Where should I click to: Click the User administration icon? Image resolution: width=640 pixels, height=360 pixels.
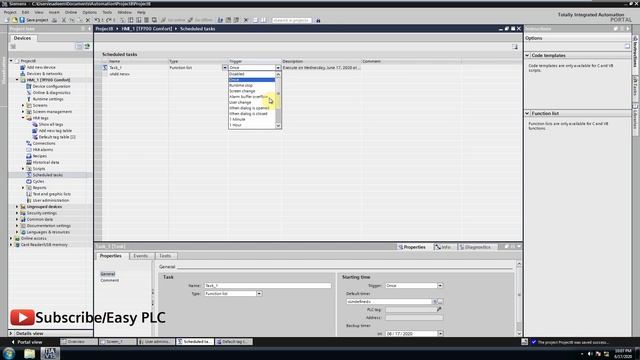pos(29,200)
